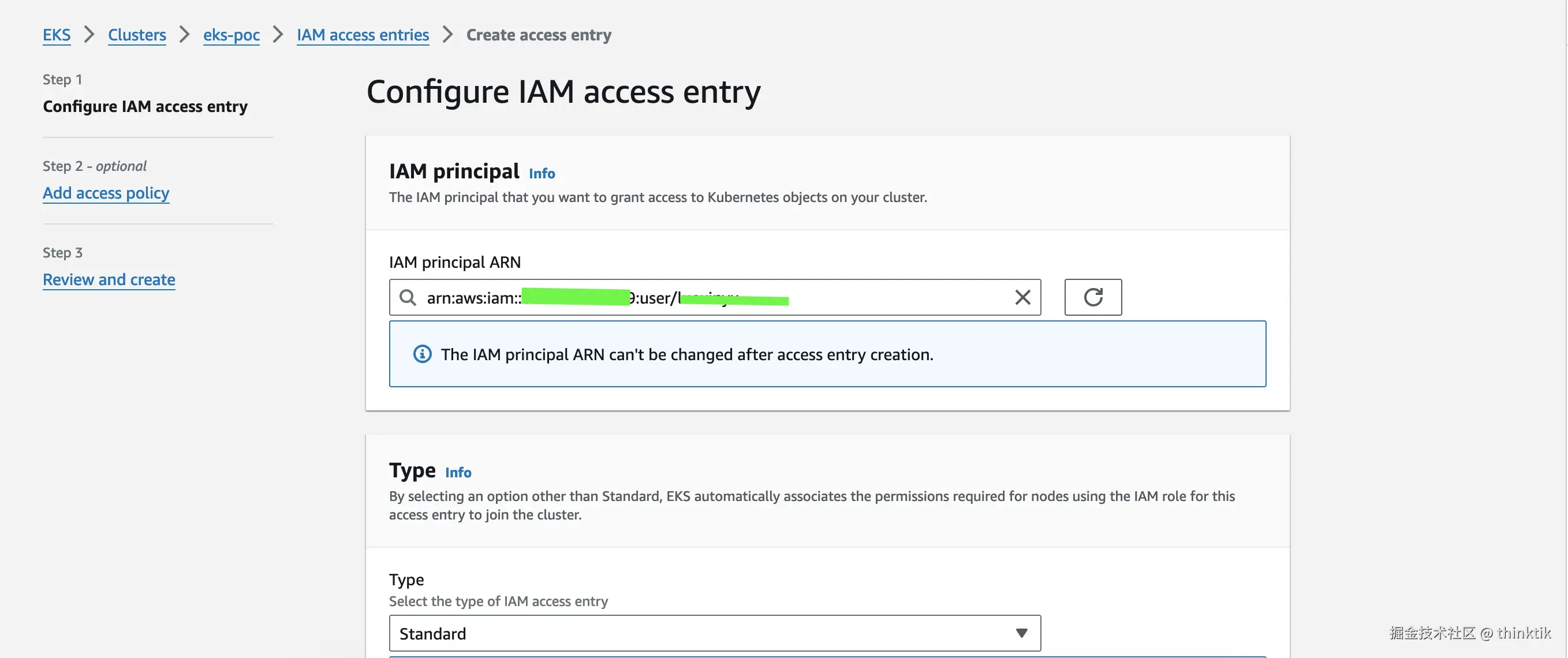This screenshot has height=658, width=1568.
Task: Click breadcrumb chevron after EKS
Action: pos(89,35)
